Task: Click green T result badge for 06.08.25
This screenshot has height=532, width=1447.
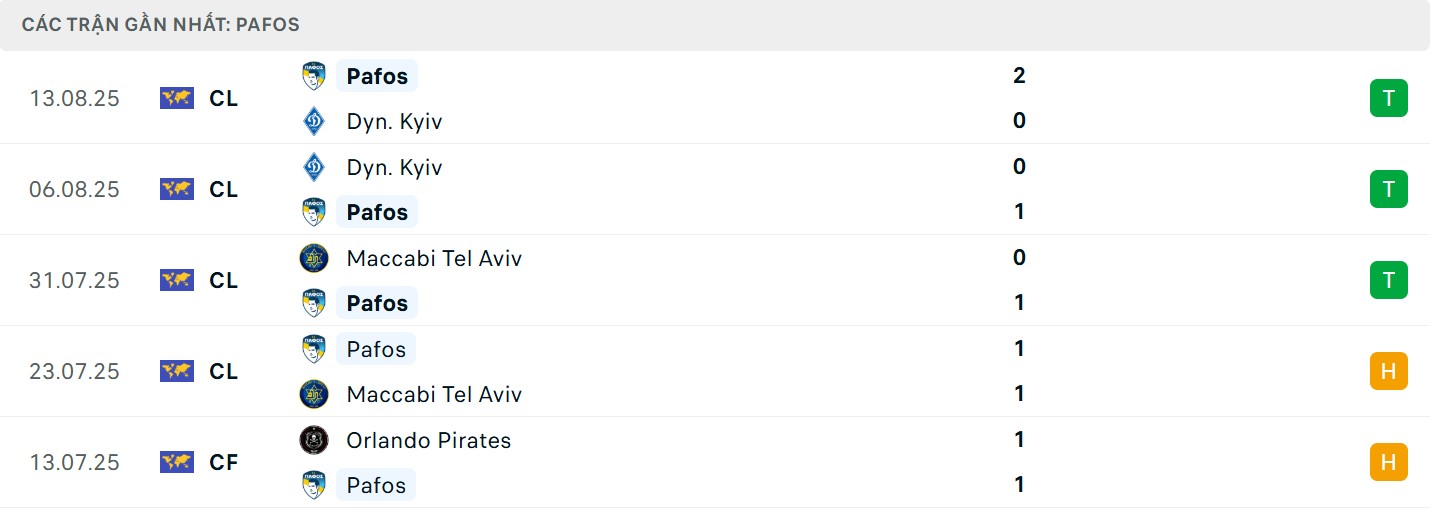Action: 1388,189
